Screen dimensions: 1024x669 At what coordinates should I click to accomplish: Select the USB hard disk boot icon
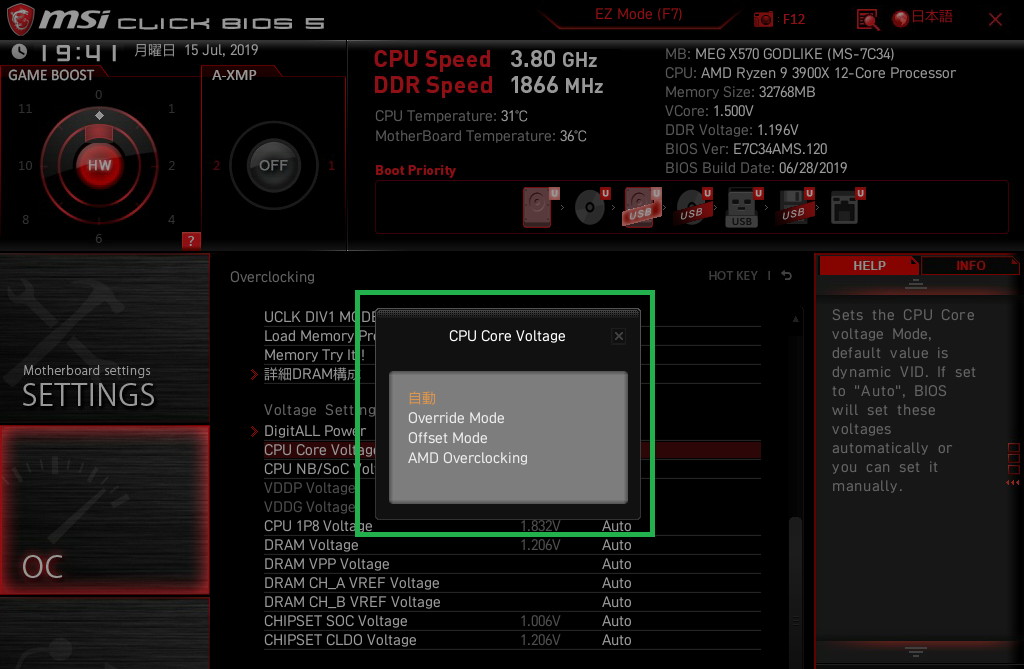642,207
